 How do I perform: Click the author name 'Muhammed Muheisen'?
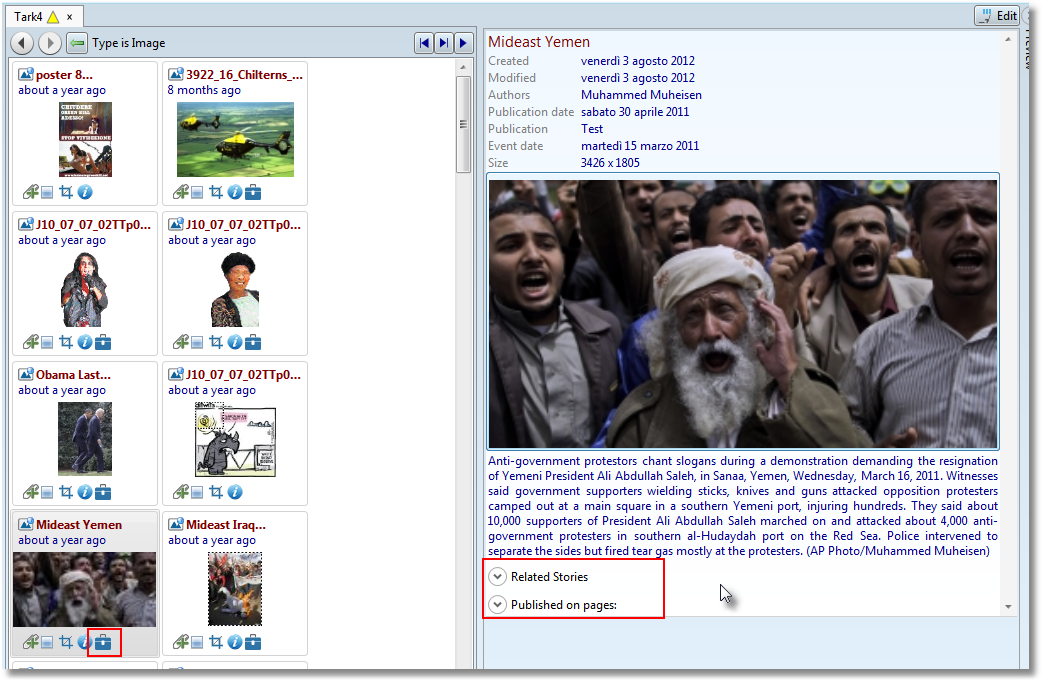[641, 95]
